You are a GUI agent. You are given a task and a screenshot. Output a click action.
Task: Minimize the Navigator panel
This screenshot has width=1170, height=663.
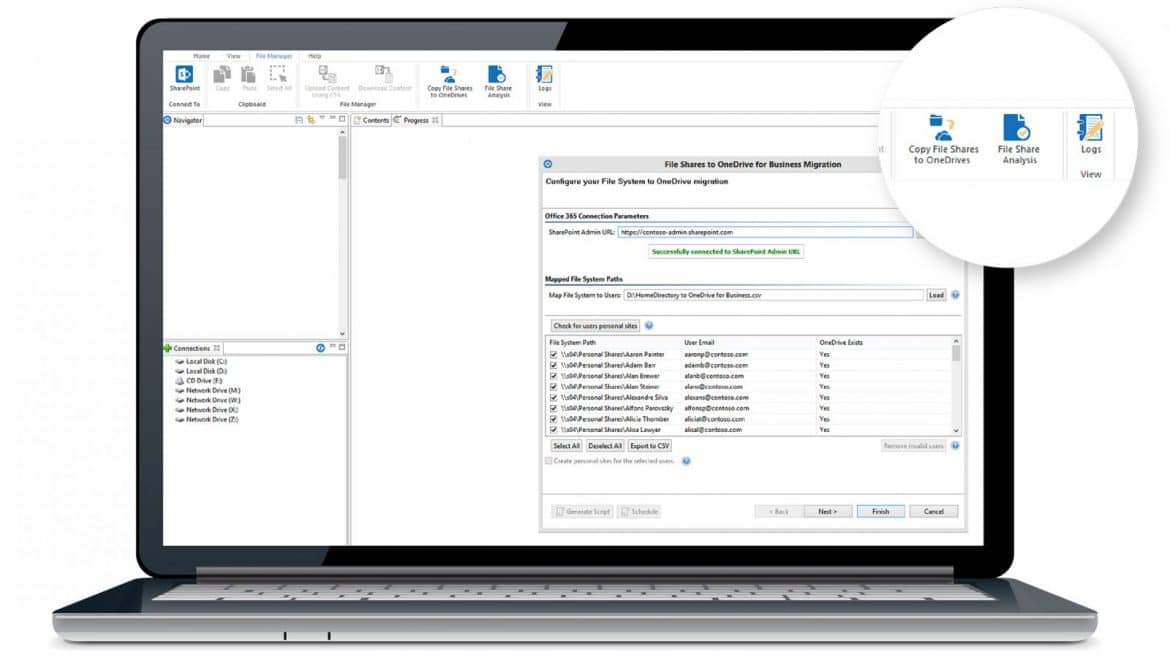[332, 119]
